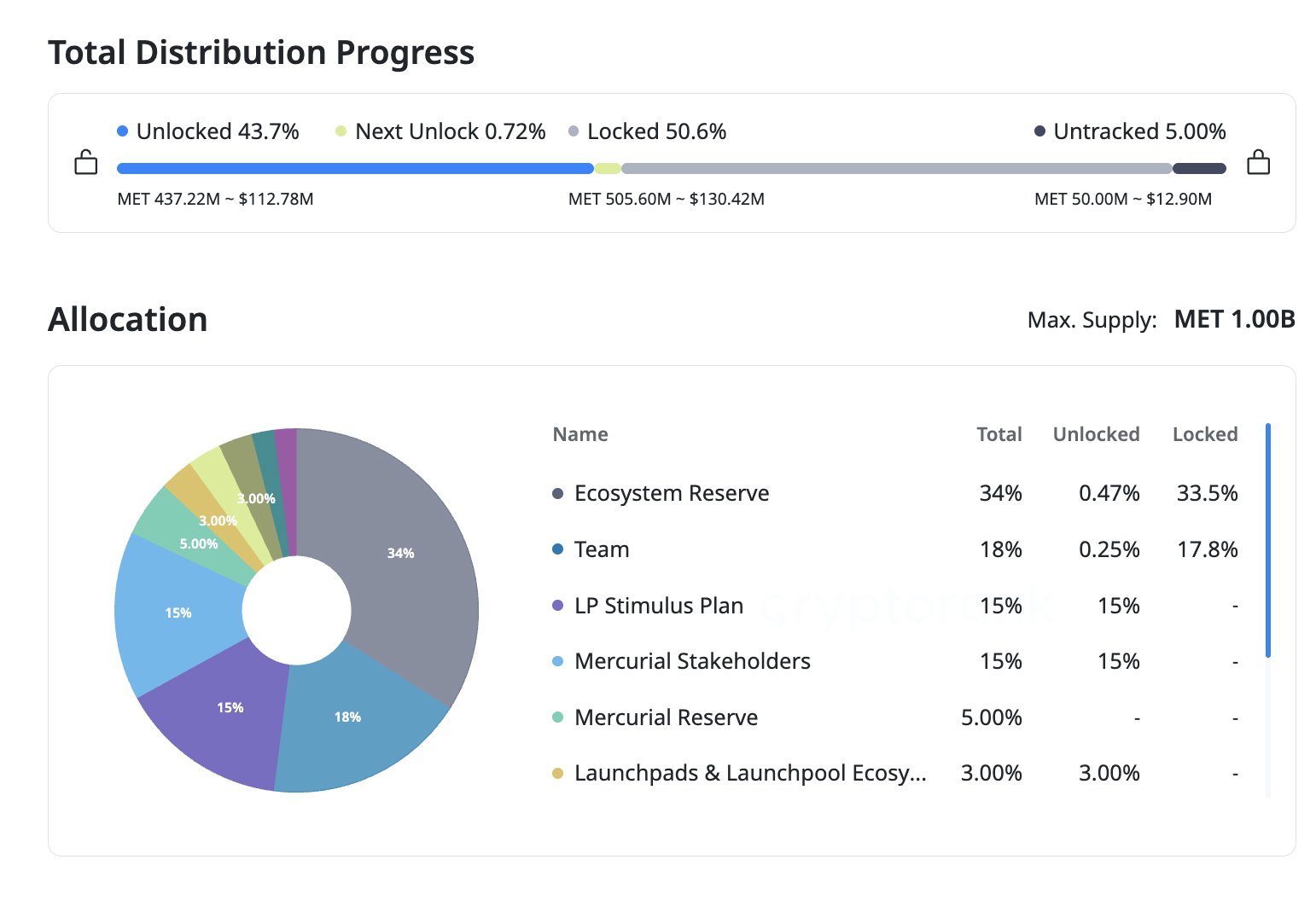1316x906 pixels.
Task: Click the blue Unlocked legend dot
Action: pos(123,131)
